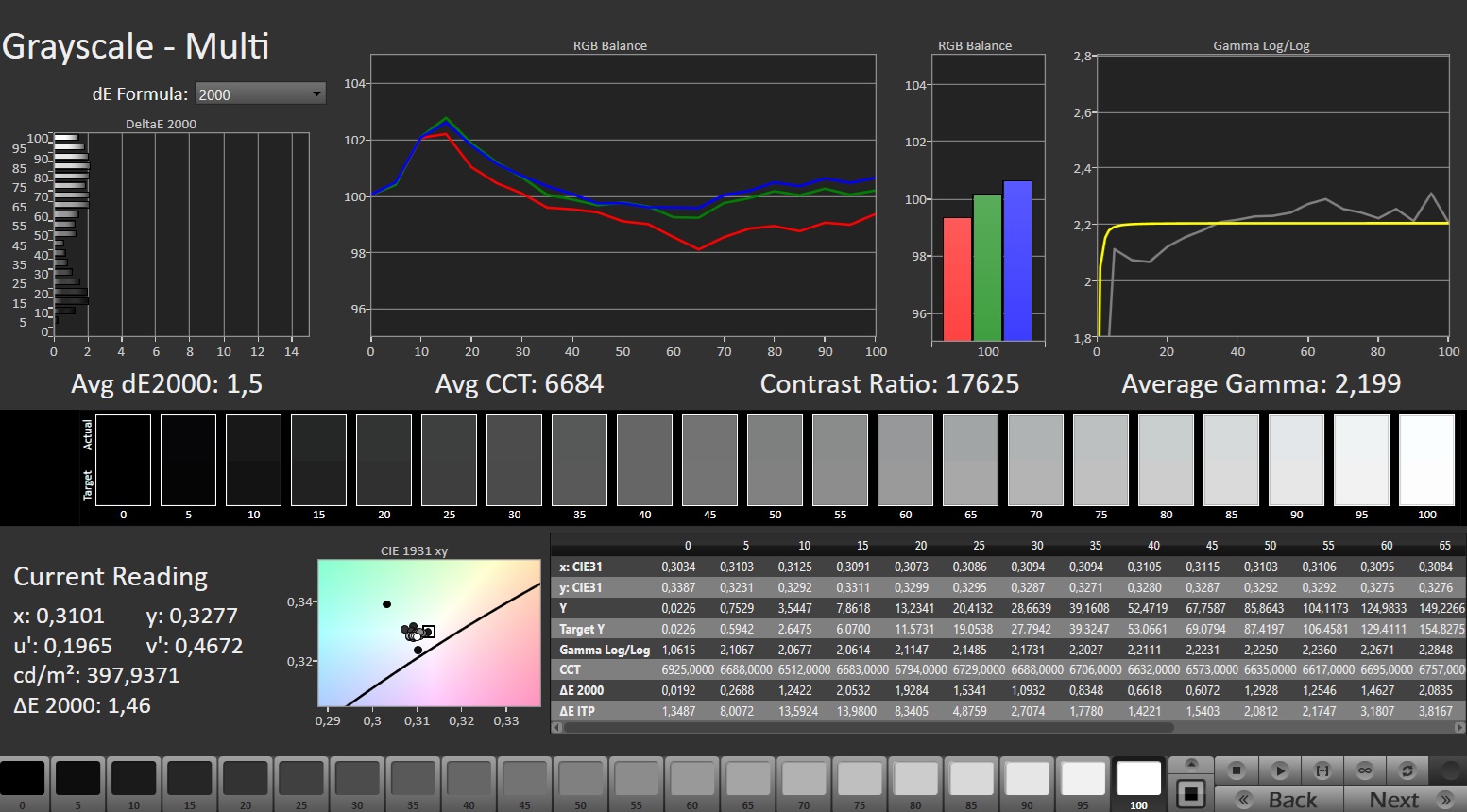The image size is (1467, 812).
Task: Click the data table's horizontal scrollbar thumb
Action: click(869, 728)
